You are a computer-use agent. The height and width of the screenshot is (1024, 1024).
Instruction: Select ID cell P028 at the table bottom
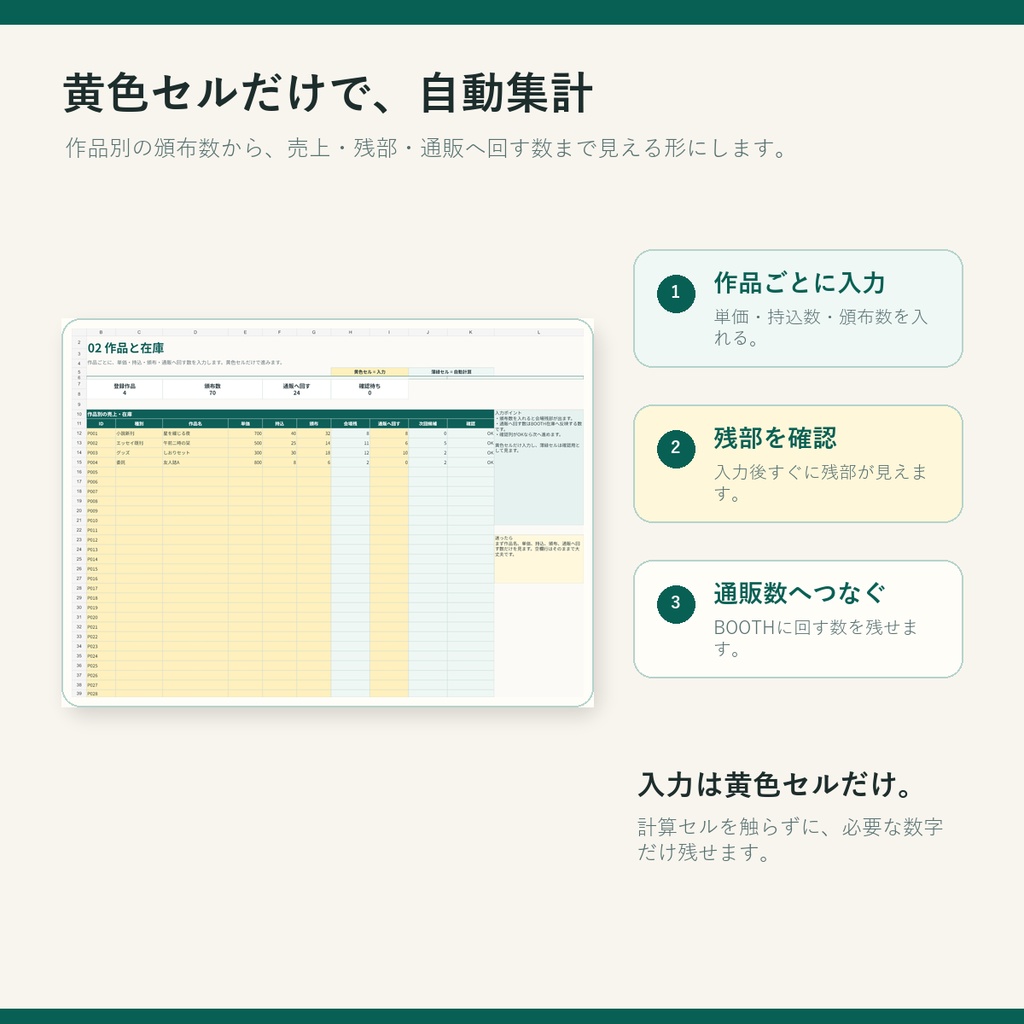click(x=101, y=694)
